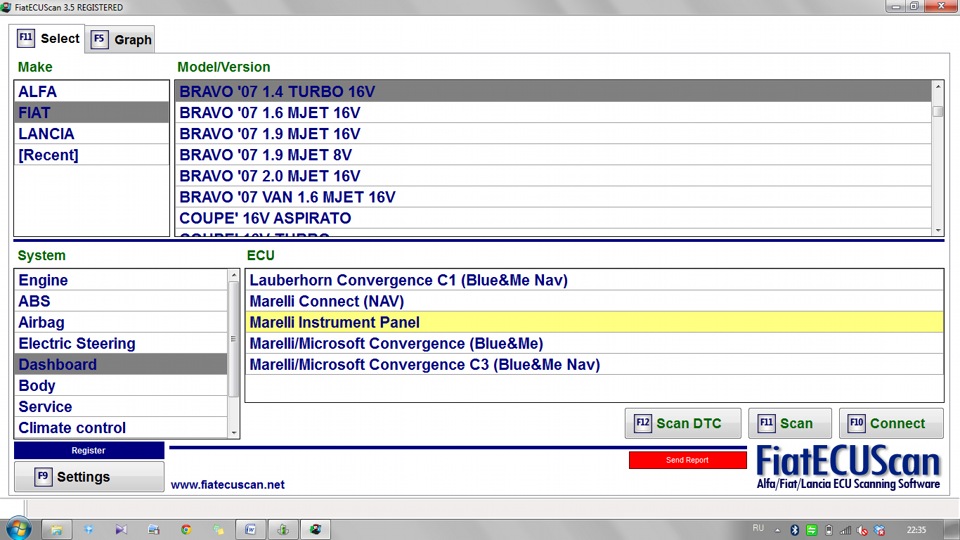960x540 pixels.
Task: Select Marelli Instrument Panel ECU
Action: pyautogui.click(x=594, y=322)
